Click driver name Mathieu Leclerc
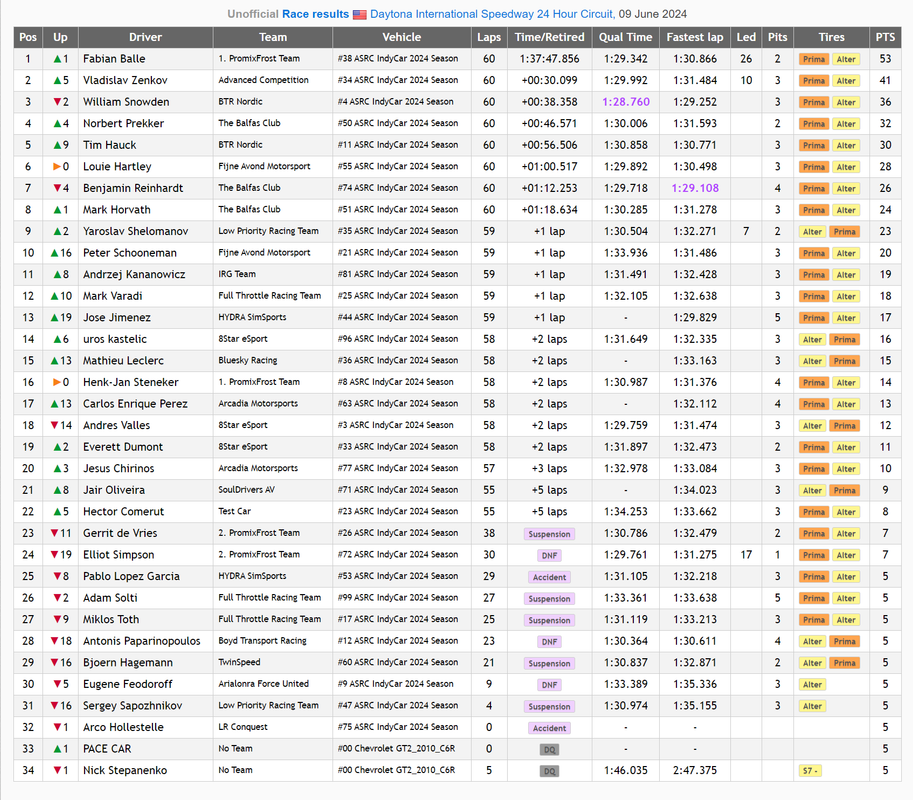 pos(123,360)
